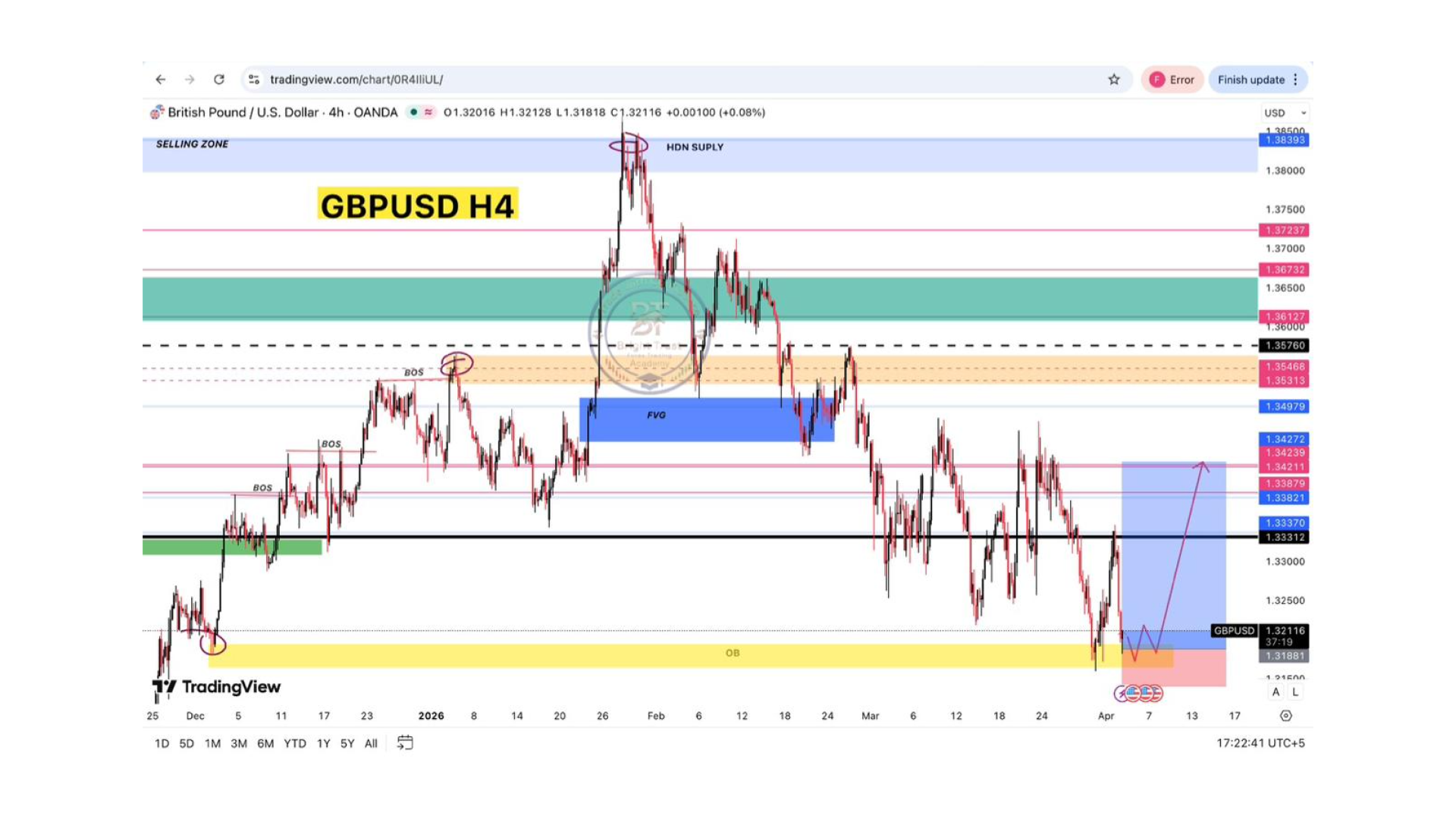The image size is (1456, 819).
Task: Click the browser forward arrow
Action: pyautogui.click(x=190, y=80)
